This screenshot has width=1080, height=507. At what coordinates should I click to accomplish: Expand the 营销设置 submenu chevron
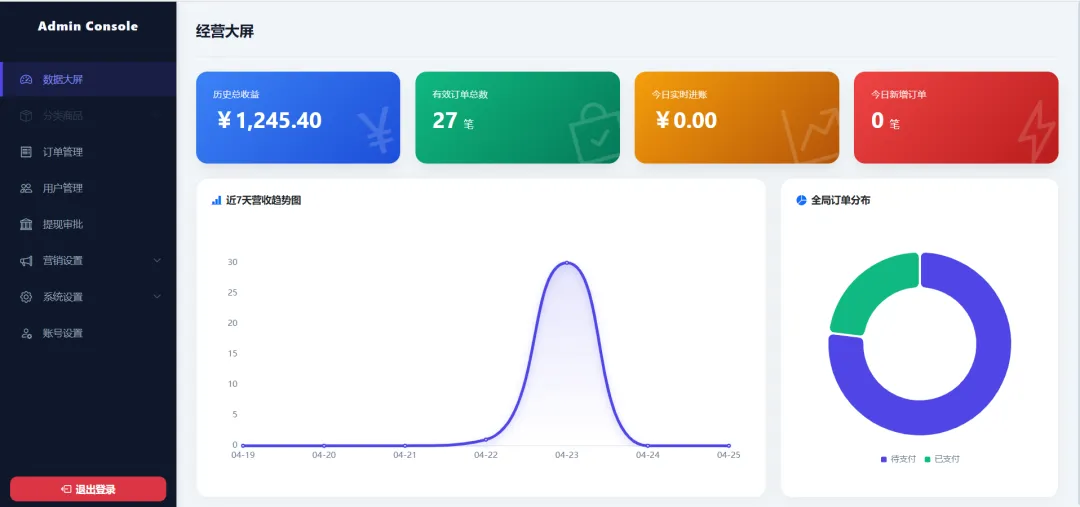pos(157,260)
